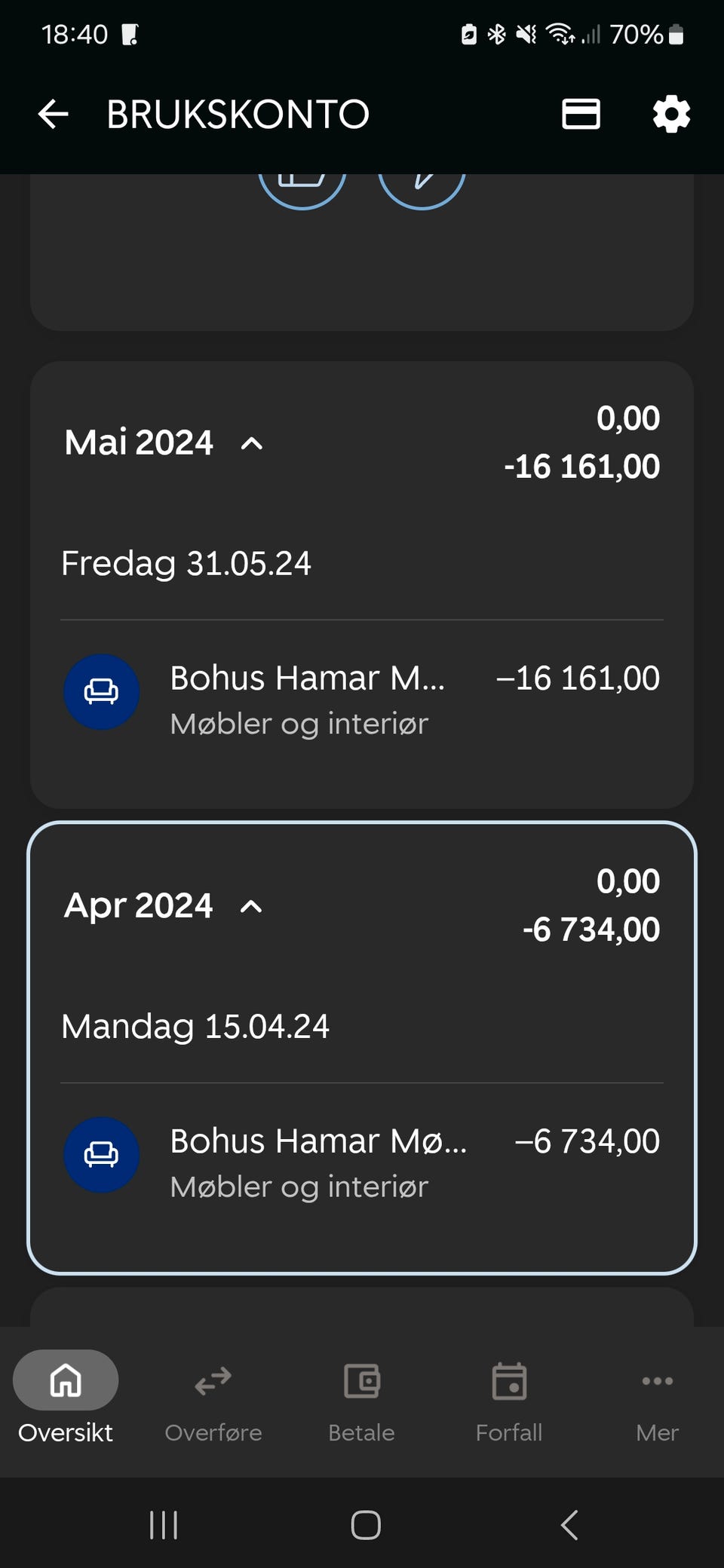
Task: Open Bohus Hamar transaction of −16 161,00
Action: coord(362,699)
